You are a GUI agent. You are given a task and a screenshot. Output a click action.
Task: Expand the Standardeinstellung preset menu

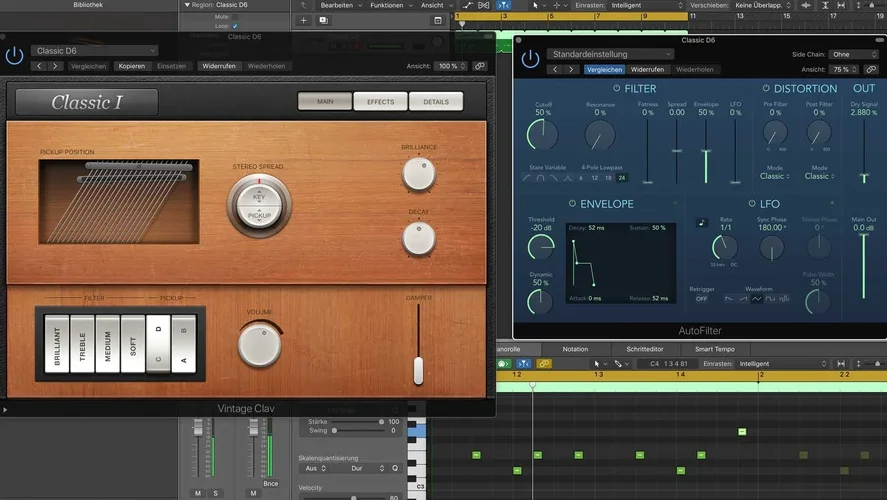coord(610,54)
